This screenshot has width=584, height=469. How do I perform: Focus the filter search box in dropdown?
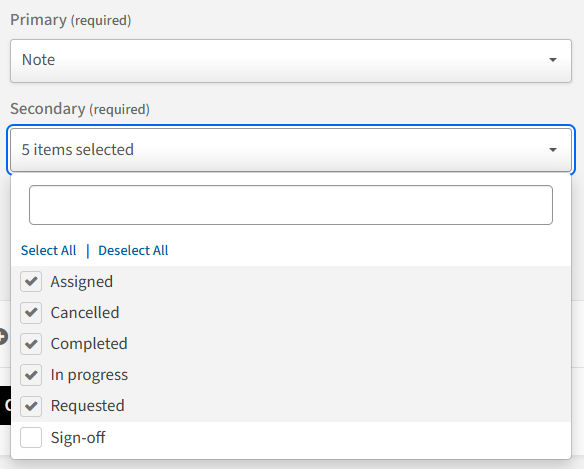(x=291, y=205)
